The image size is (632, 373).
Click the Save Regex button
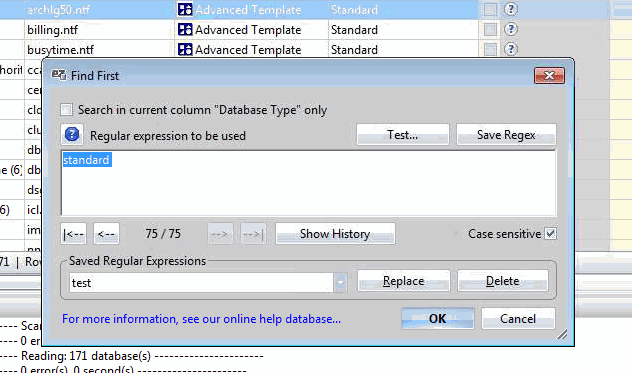coord(506,135)
